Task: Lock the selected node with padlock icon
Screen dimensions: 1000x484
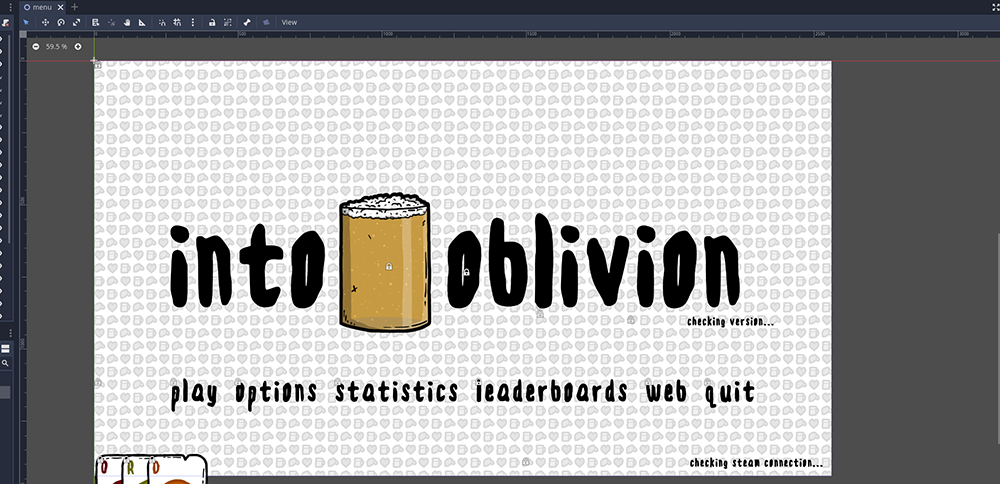Action: pyautogui.click(x=212, y=22)
